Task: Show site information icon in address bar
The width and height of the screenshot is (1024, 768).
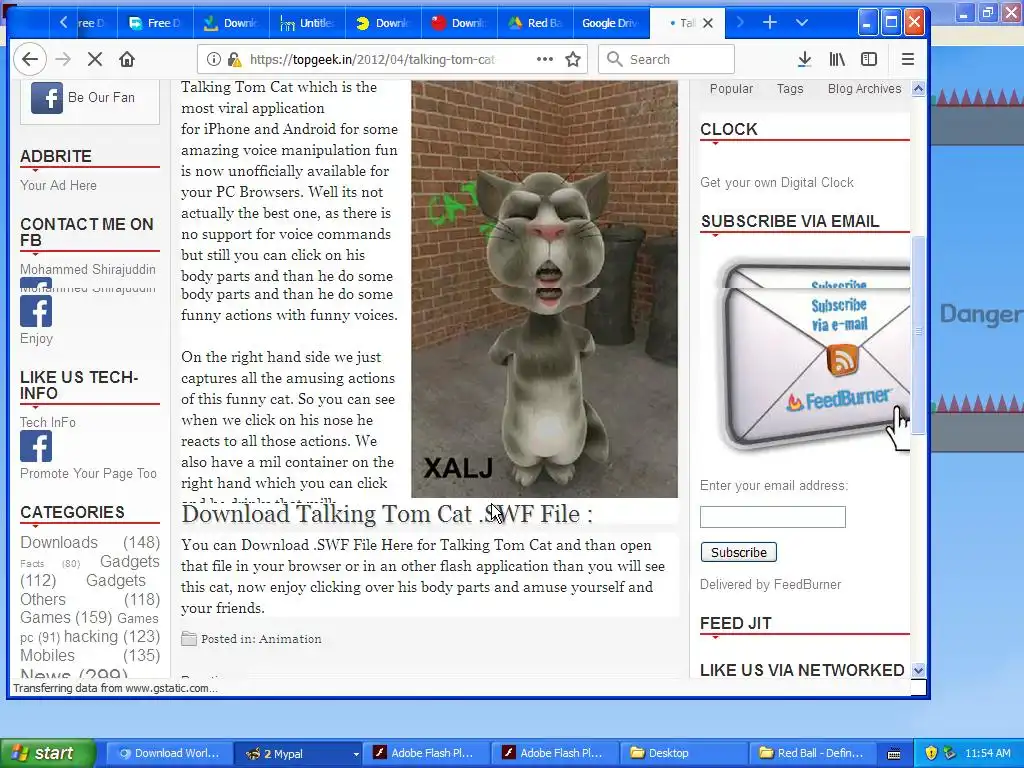Action: coord(214,59)
